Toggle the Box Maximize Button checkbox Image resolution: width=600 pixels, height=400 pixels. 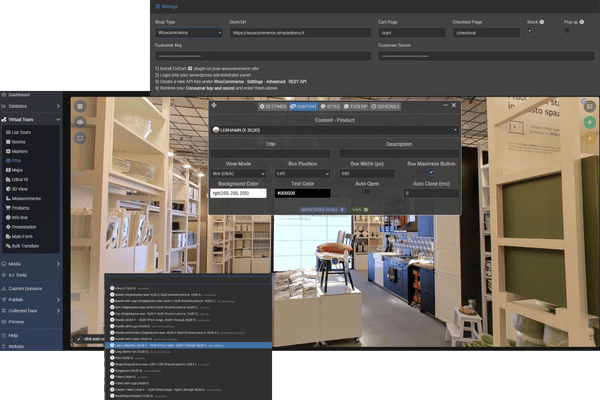pos(431,172)
